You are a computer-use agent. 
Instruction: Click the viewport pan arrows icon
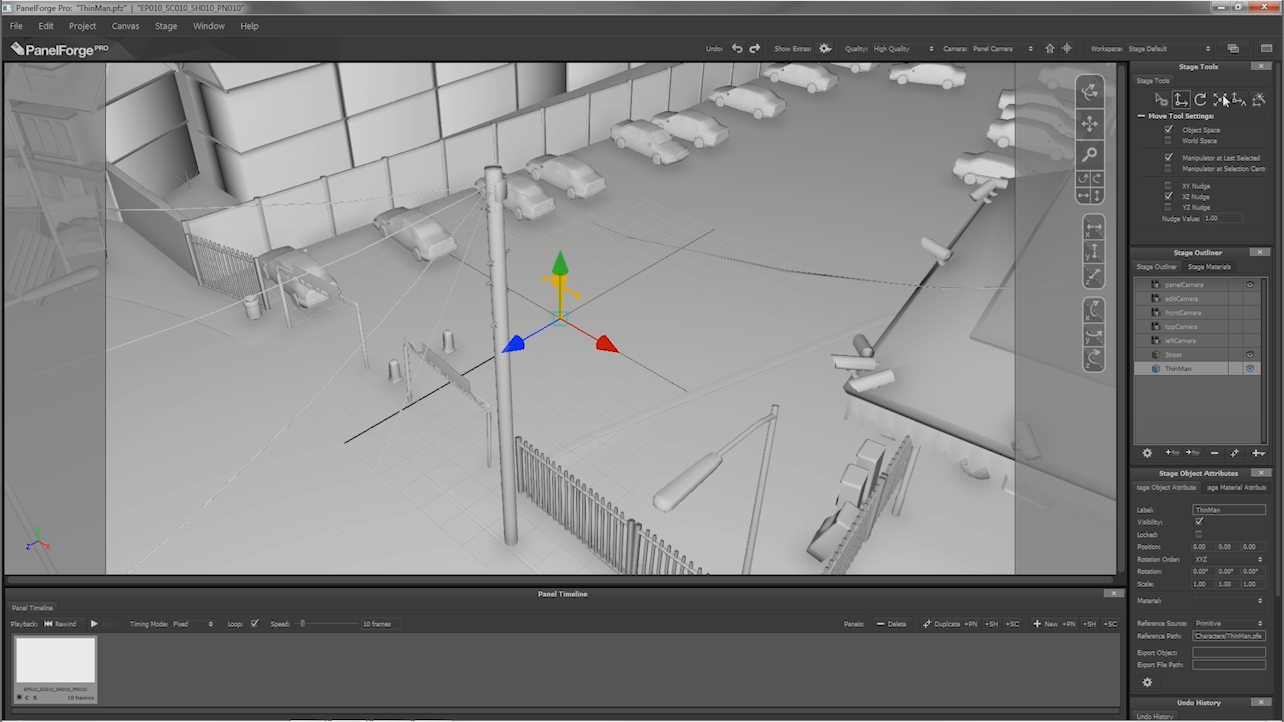[x=1090, y=123]
